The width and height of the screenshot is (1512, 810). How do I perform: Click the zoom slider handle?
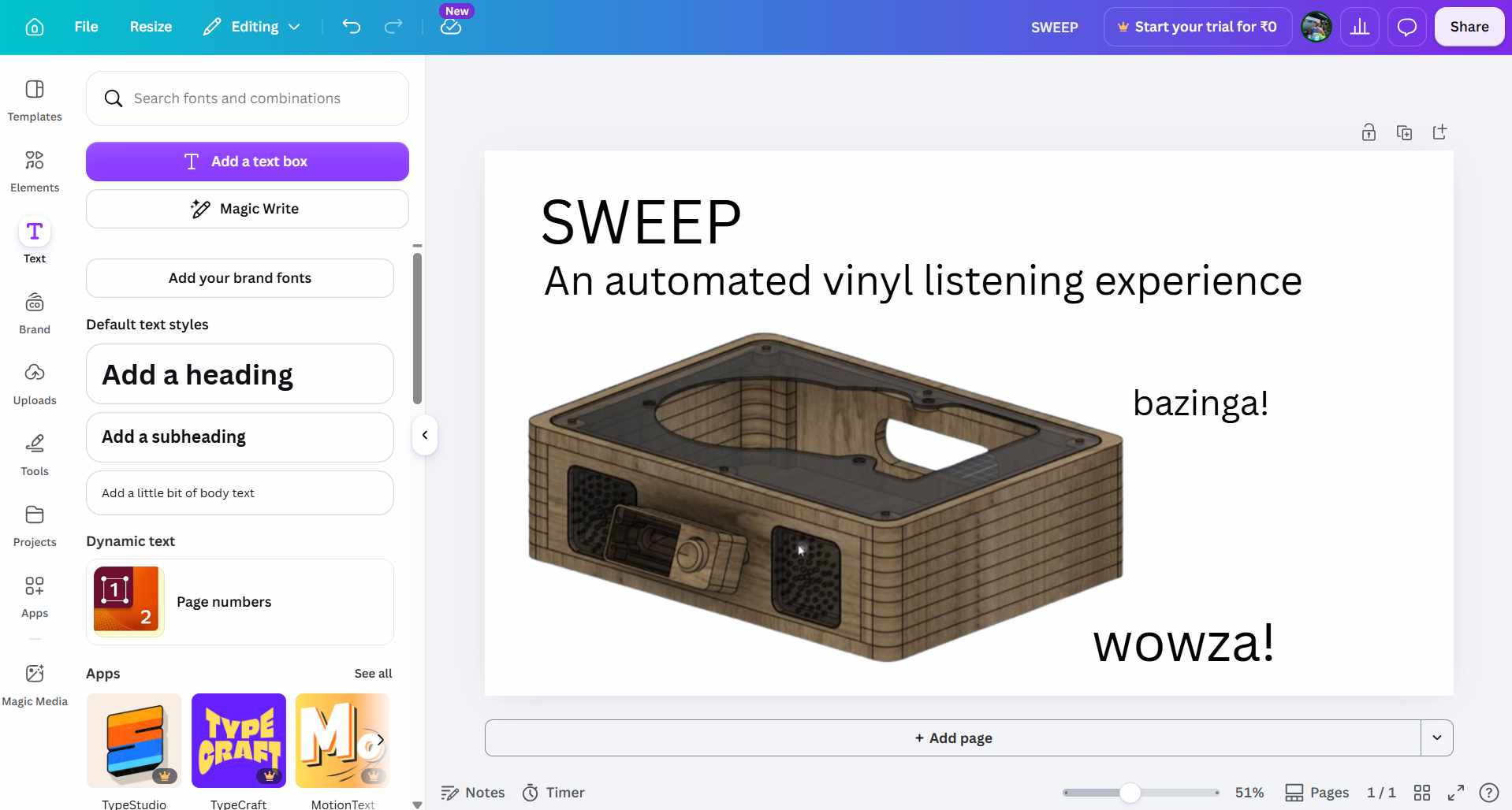click(x=1130, y=793)
